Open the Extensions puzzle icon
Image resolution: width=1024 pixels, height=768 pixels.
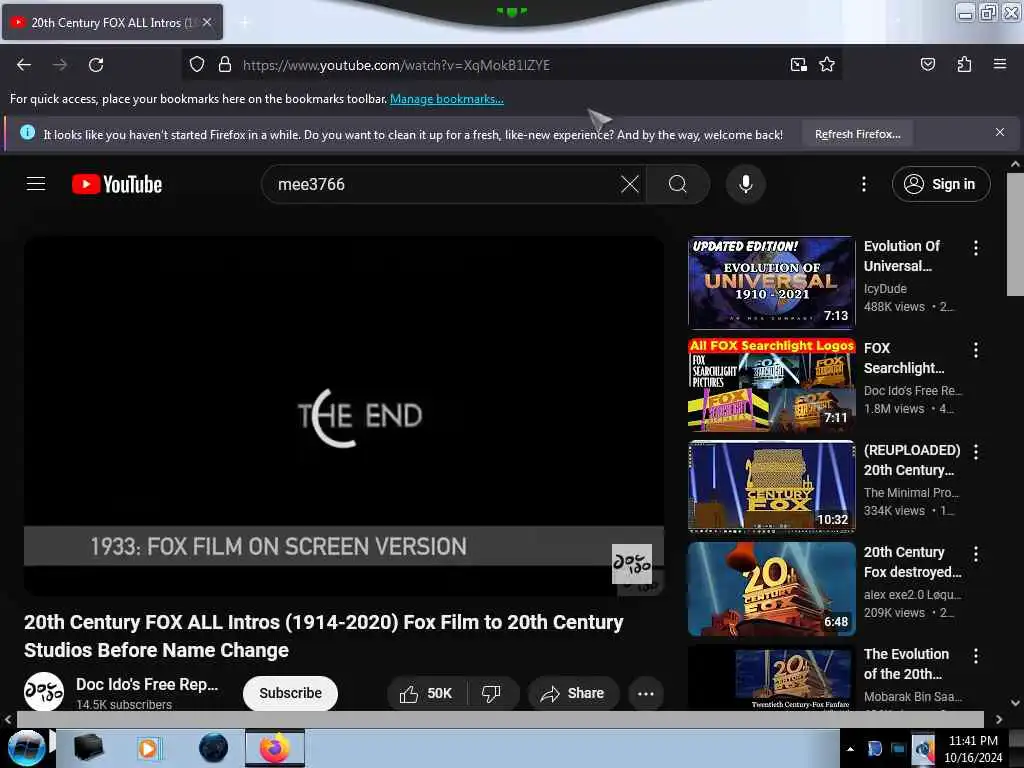pyautogui.click(x=964, y=64)
